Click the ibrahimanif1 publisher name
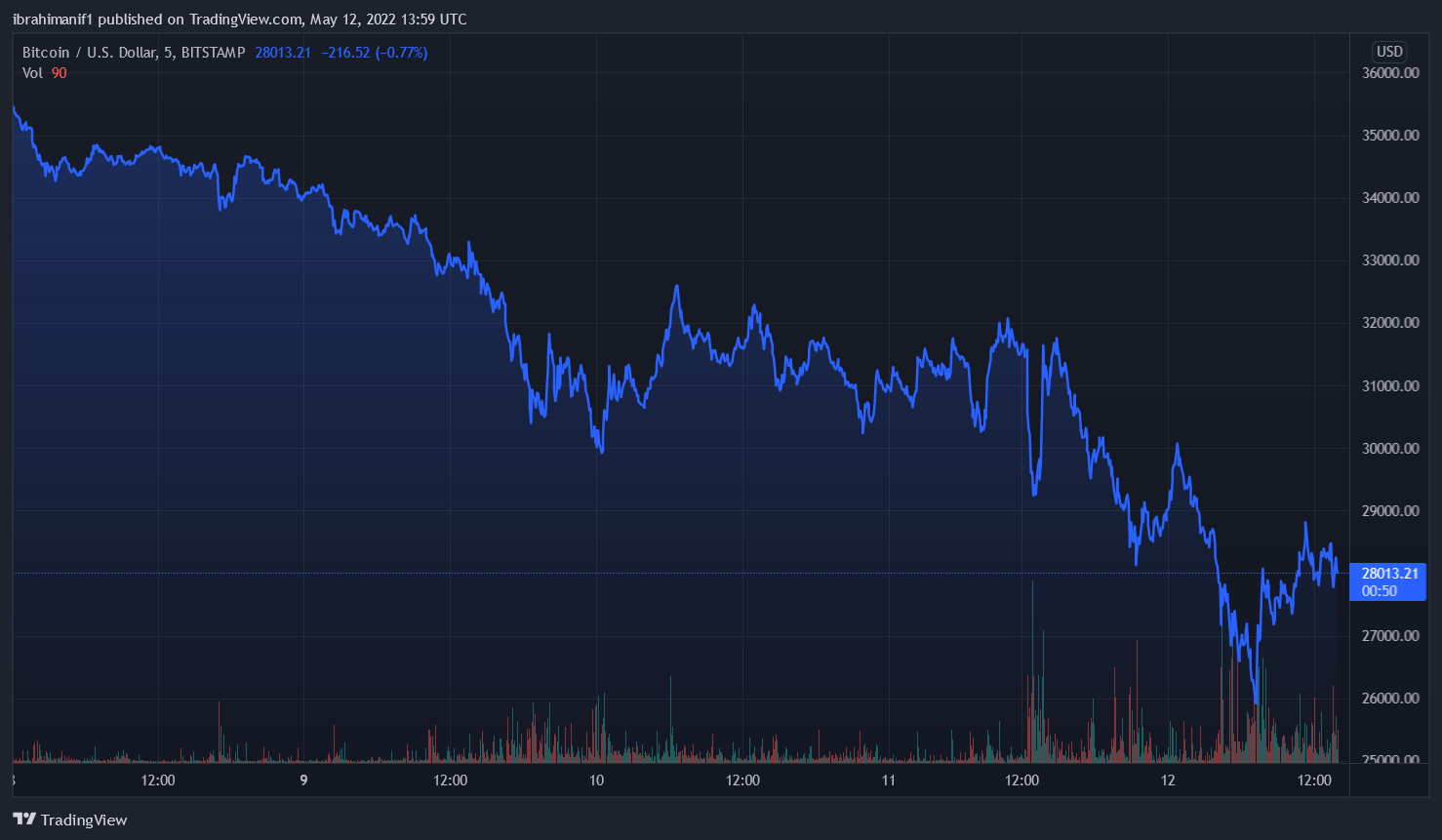Image resolution: width=1442 pixels, height=840 pixels. pos(53,20)
